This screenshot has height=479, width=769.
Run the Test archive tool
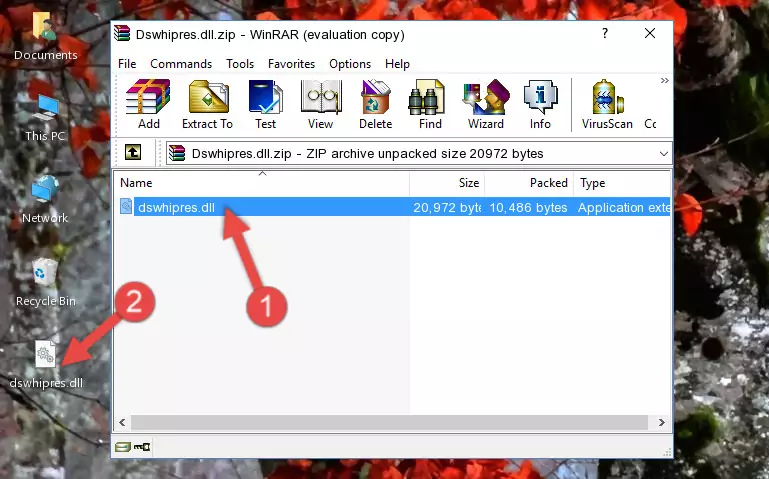pyautogui.click(x=265, y=104)
